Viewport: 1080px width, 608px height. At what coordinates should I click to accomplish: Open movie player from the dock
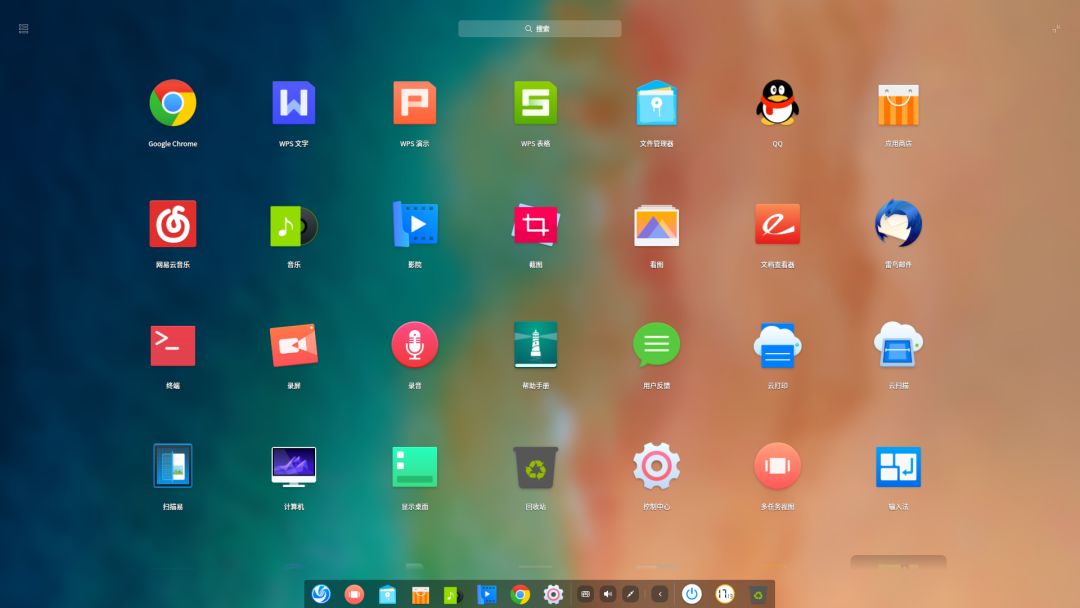(486, 594)
